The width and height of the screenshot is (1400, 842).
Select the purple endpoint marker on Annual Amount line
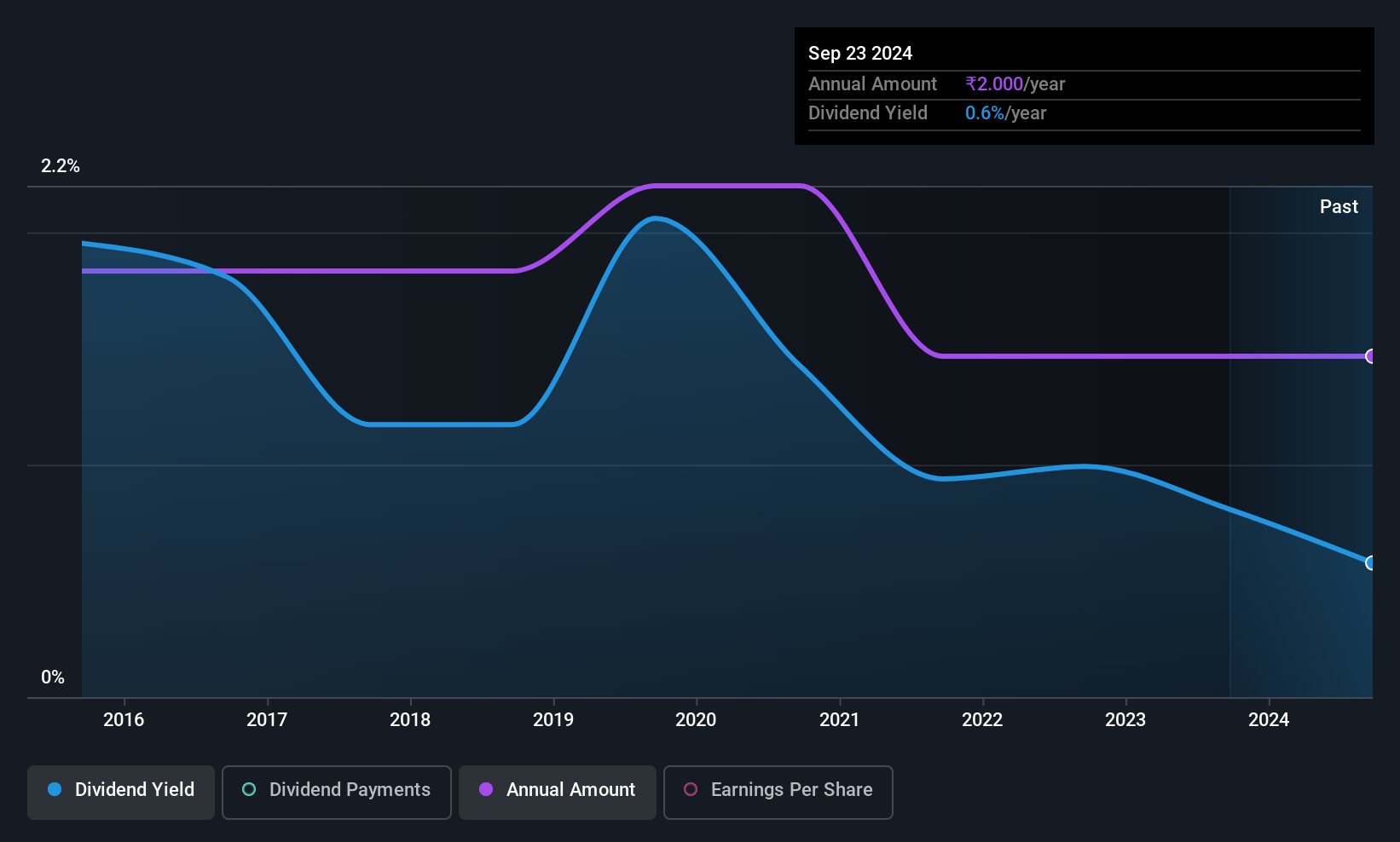tap(1371, 356)
